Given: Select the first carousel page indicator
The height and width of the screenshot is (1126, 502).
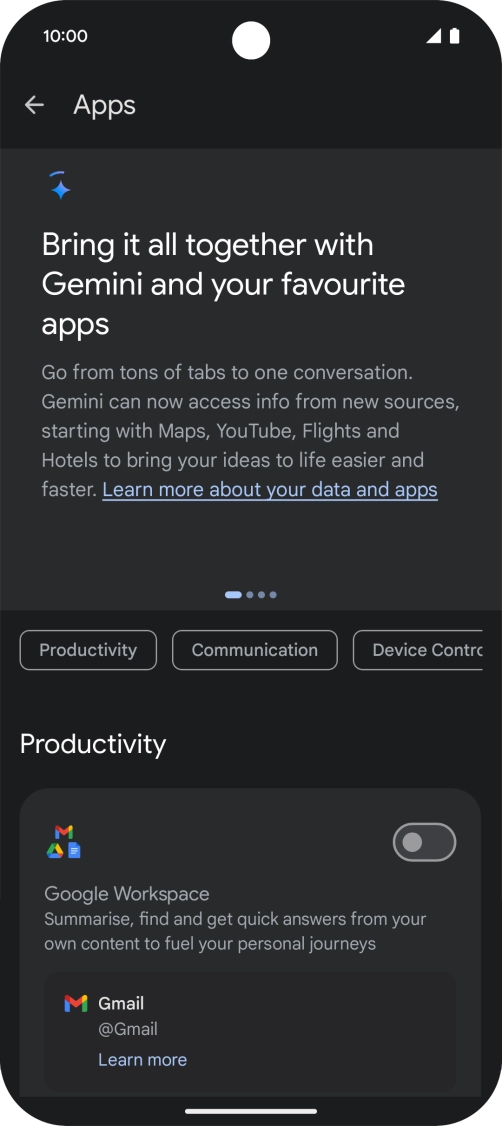Looking at the screenshot, I should tap(233, 595).
